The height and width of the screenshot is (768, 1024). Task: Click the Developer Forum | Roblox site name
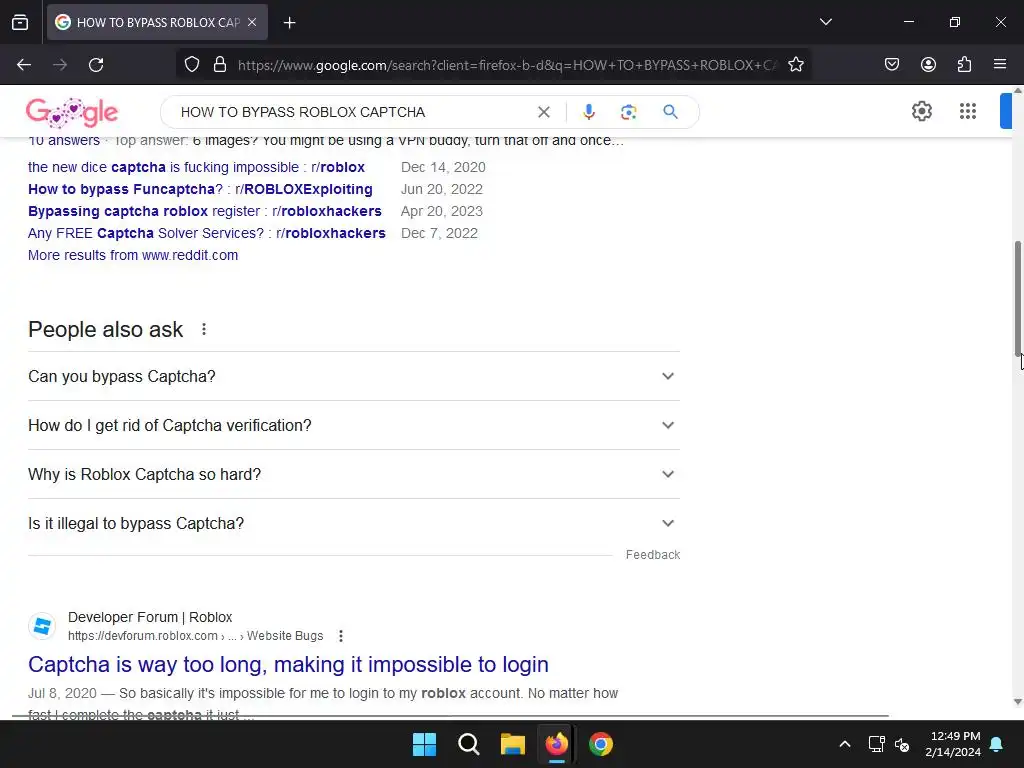click(150, 617)
